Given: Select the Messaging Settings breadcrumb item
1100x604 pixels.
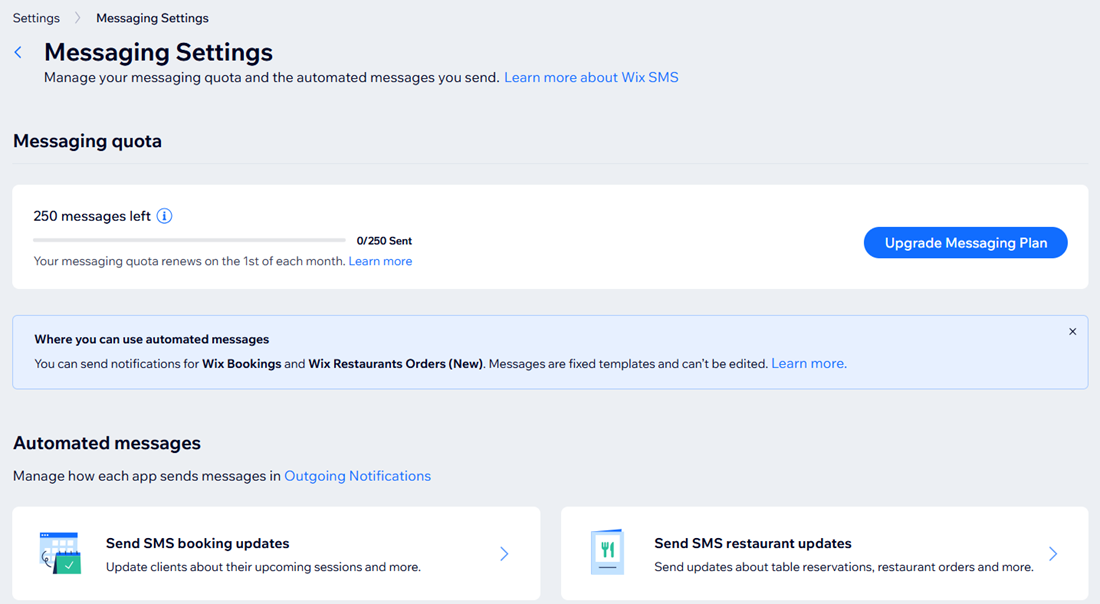Looking at the screenshot, I should click(152, 17).
